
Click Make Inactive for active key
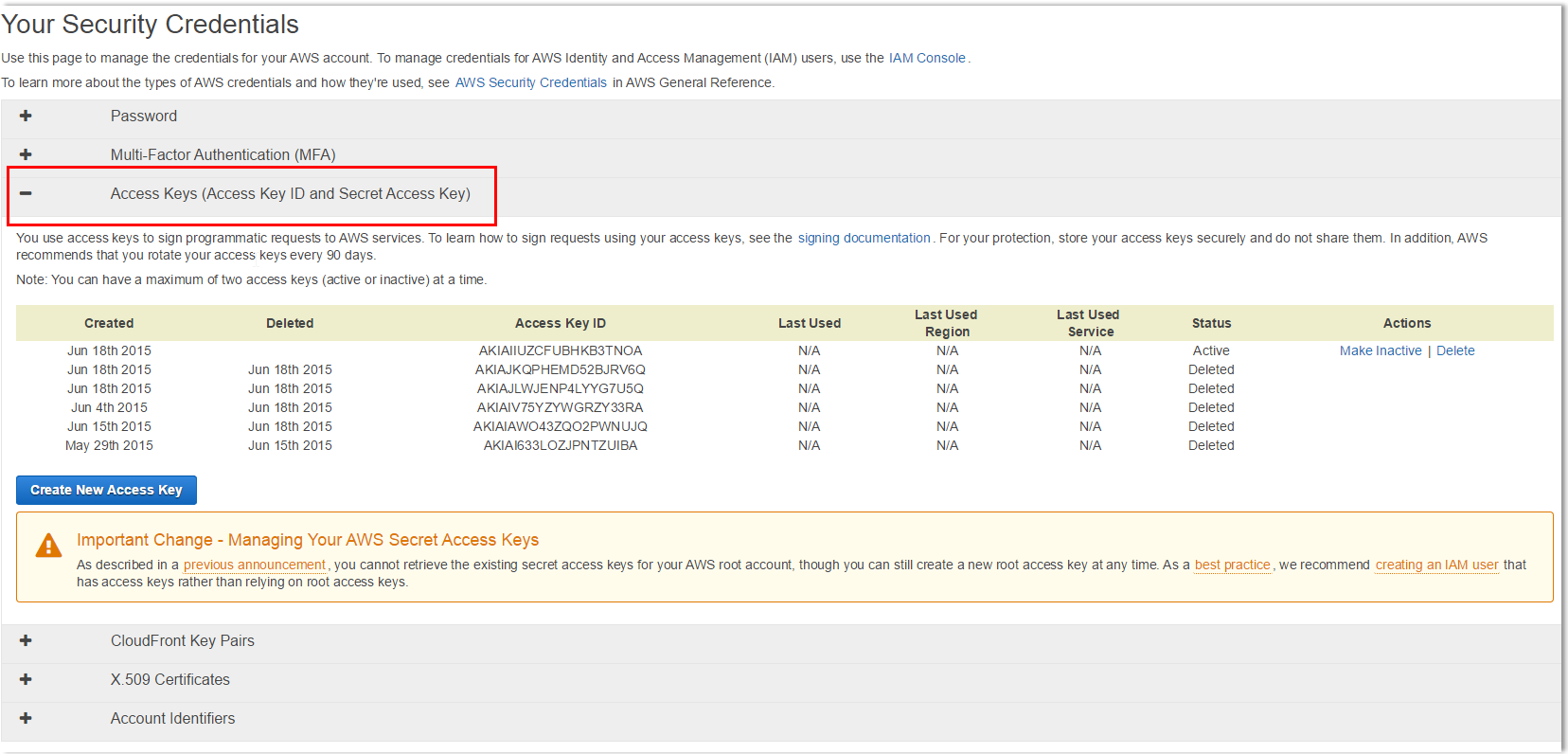(x=1380, y=350)
